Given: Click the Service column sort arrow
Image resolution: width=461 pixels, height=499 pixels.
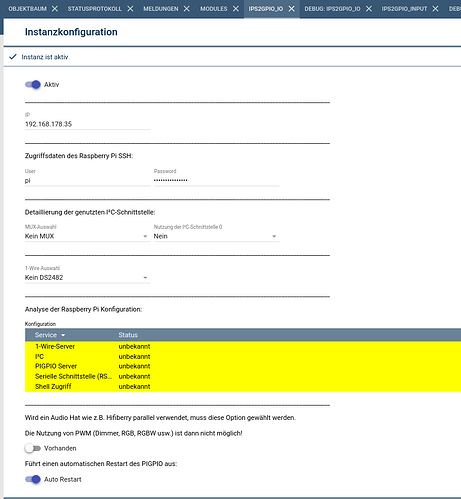Looking at the screenshot, I should (63, 335).
